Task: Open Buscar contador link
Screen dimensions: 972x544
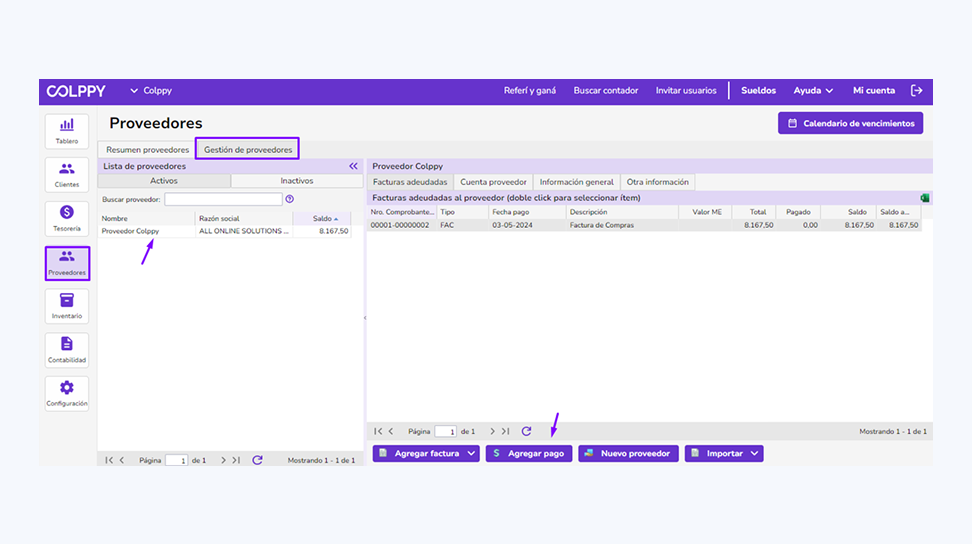Action: coord(606,90)
